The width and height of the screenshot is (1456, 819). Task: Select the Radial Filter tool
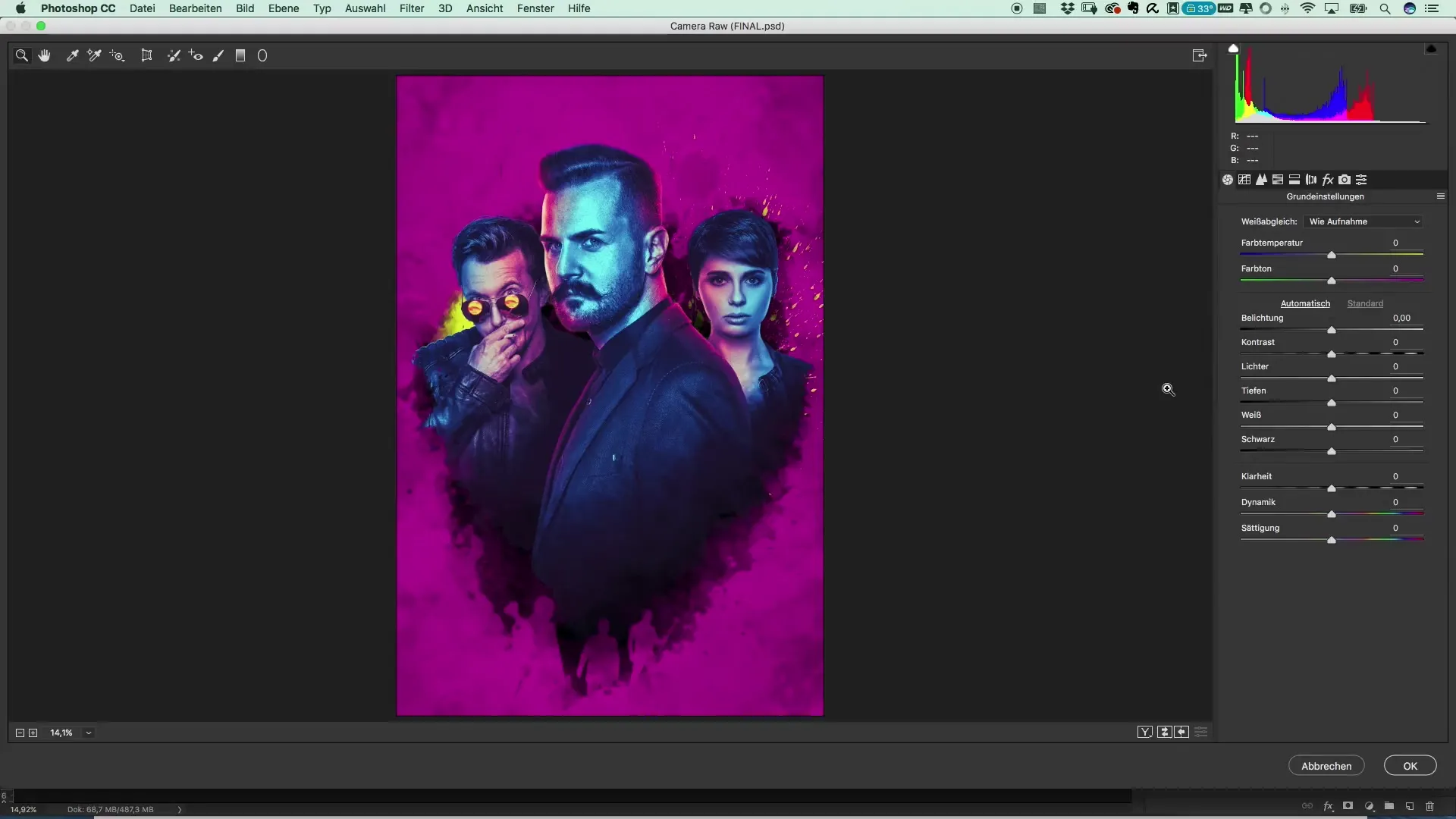[262, 55]
